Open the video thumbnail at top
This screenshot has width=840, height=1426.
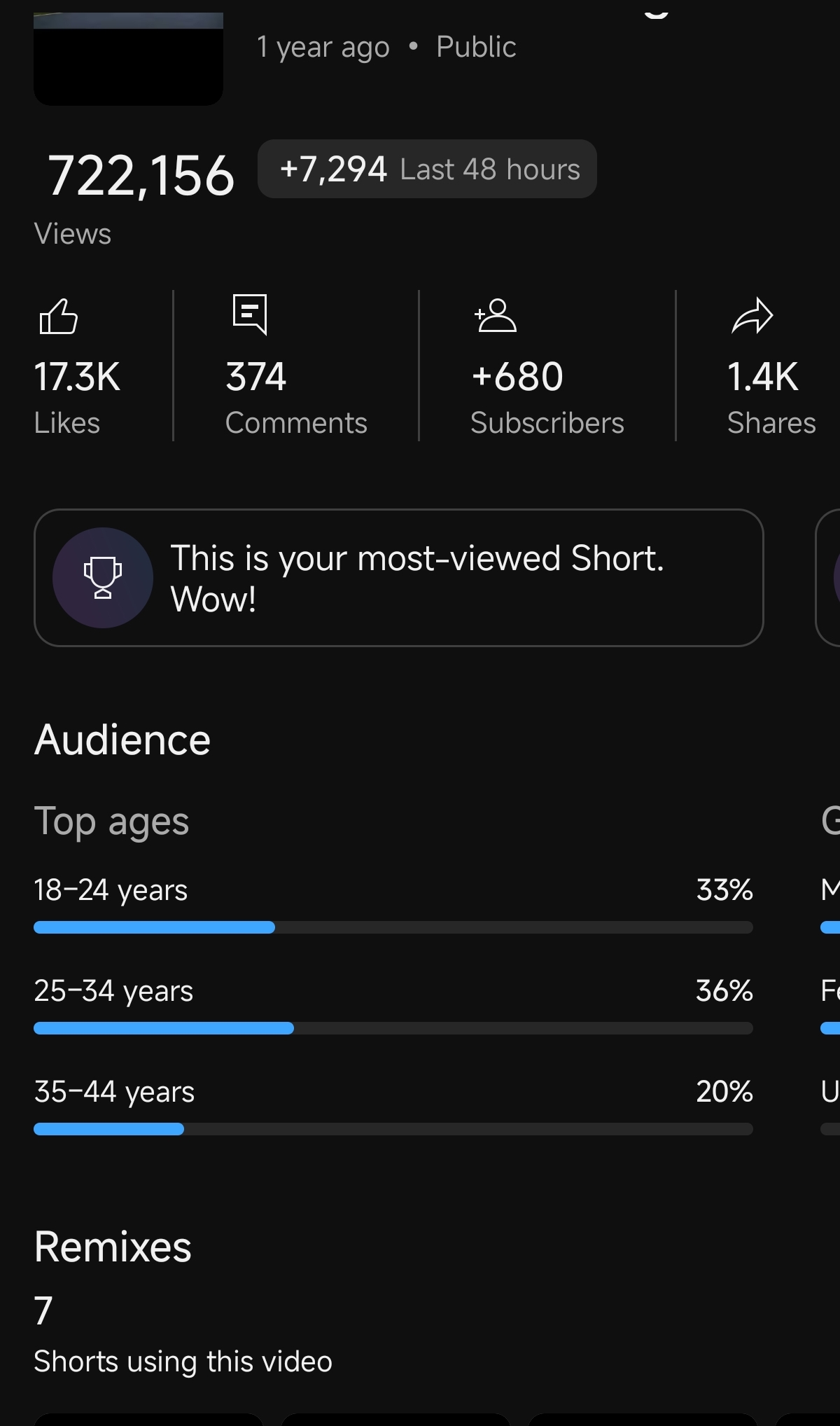128,59
